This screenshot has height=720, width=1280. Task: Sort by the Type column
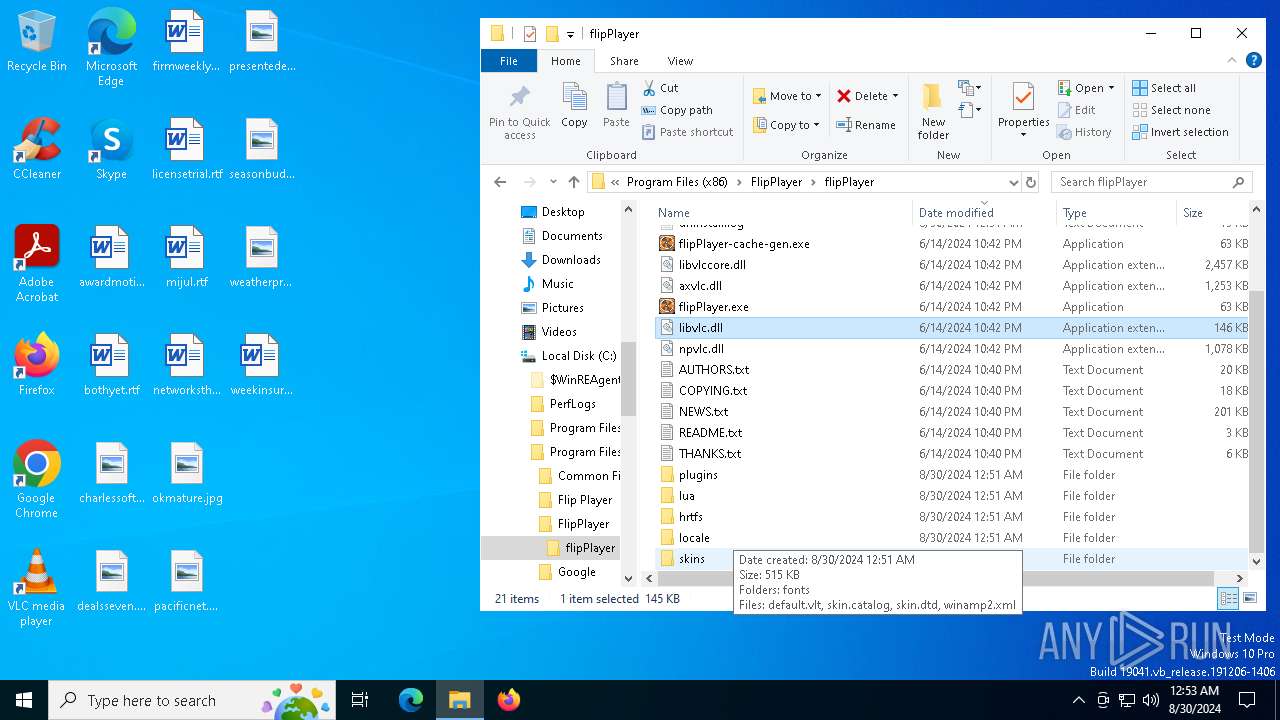pyautogui.click(x=1116, y=212)
